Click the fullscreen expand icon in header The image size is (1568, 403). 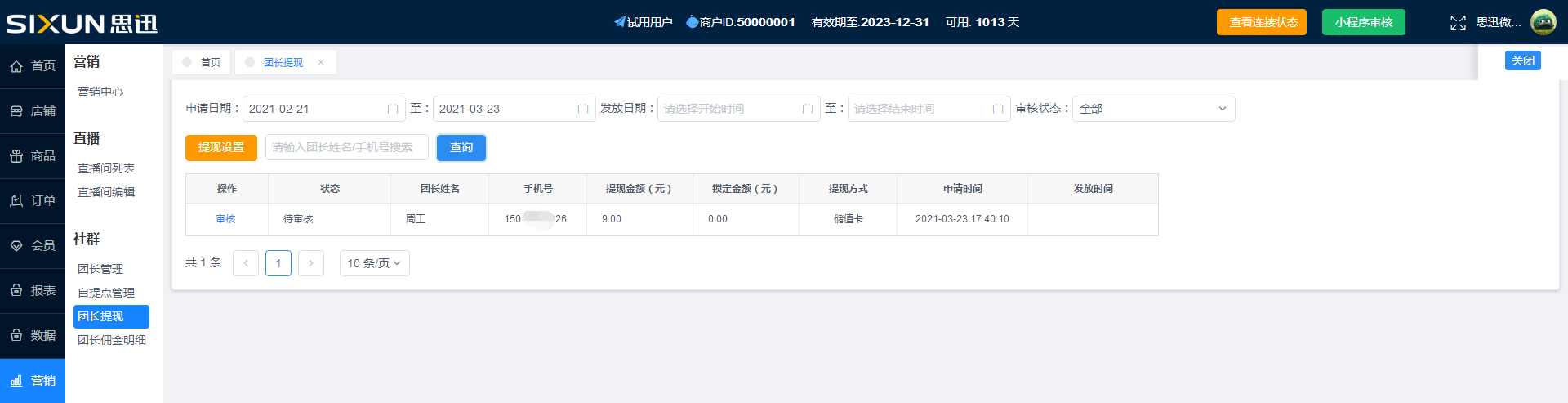[1458, 23]
